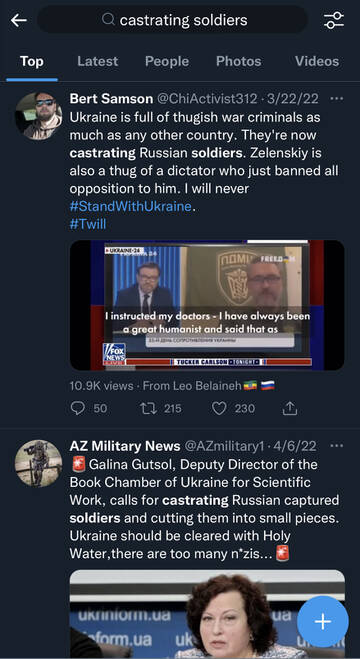This screenshot has height=659, width=360.
Task: Switch to the Videos tab
Action: 317,61
